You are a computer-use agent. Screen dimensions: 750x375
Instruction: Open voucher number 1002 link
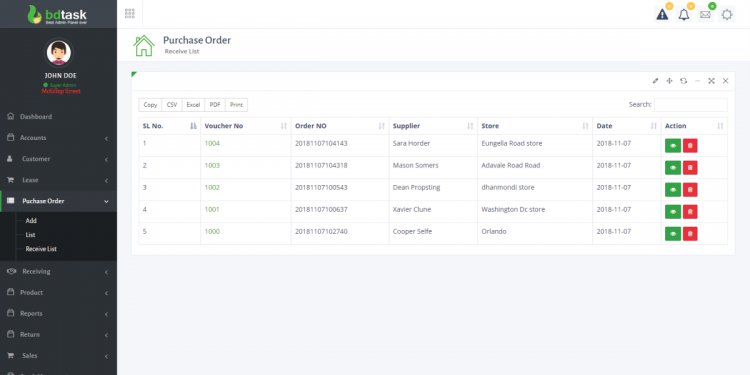[212, 188]
